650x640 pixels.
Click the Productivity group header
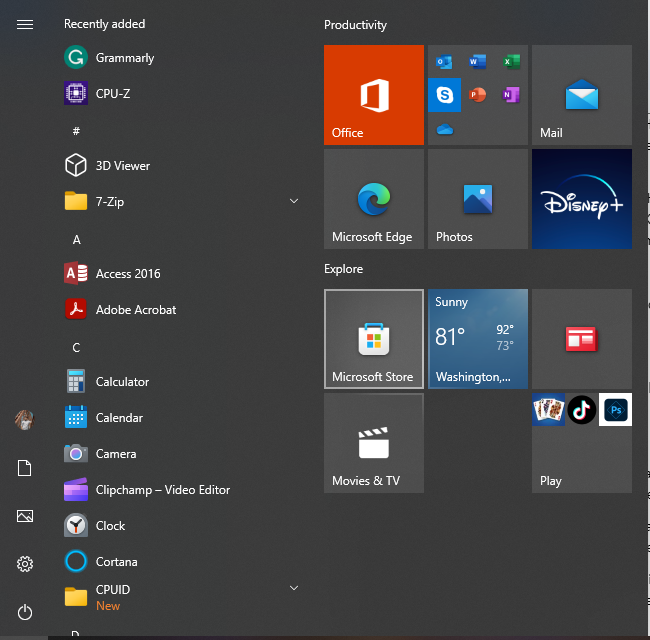point(355,25)
